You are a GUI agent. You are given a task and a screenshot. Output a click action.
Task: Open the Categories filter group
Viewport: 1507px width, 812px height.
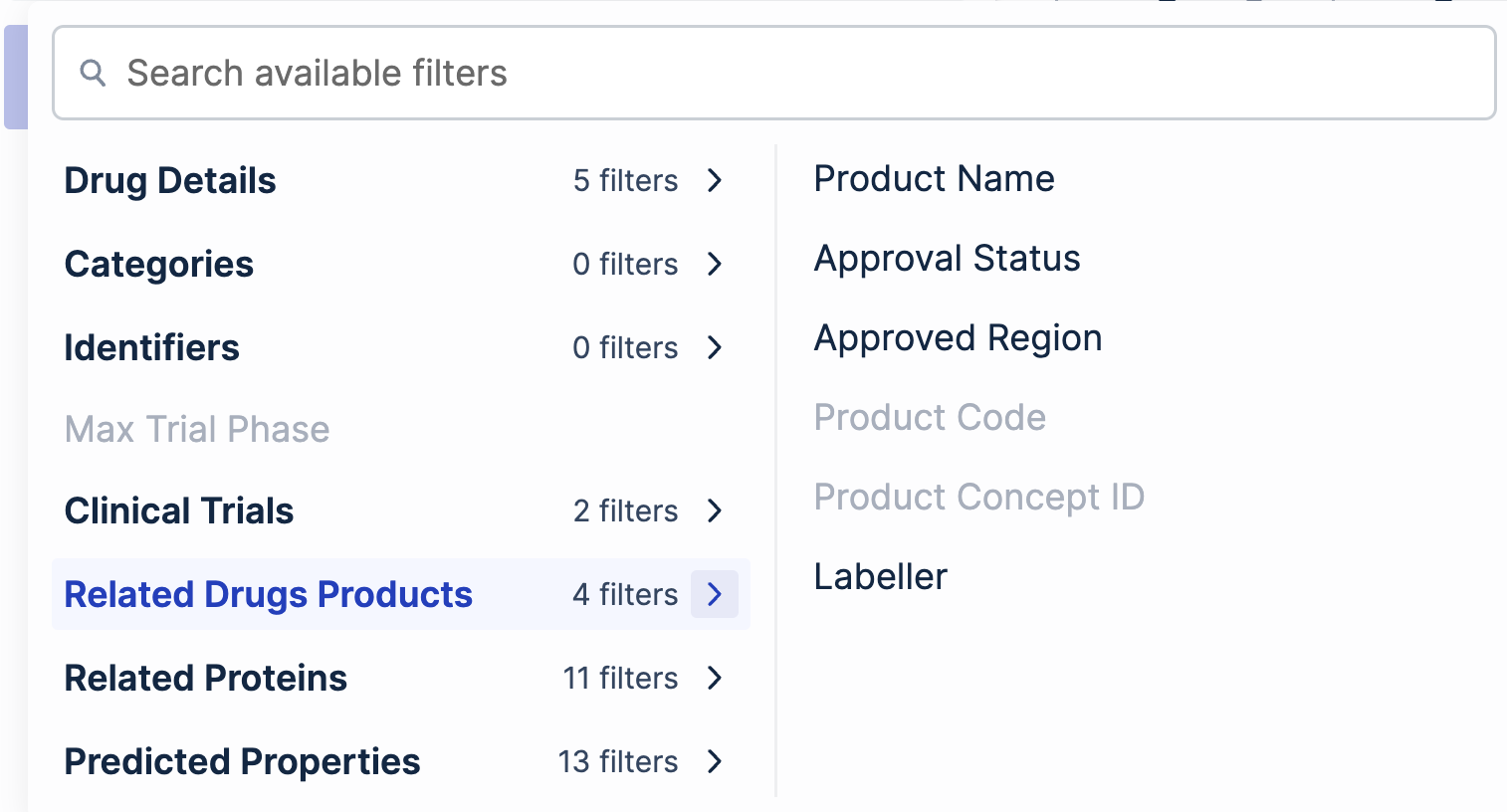159,264
